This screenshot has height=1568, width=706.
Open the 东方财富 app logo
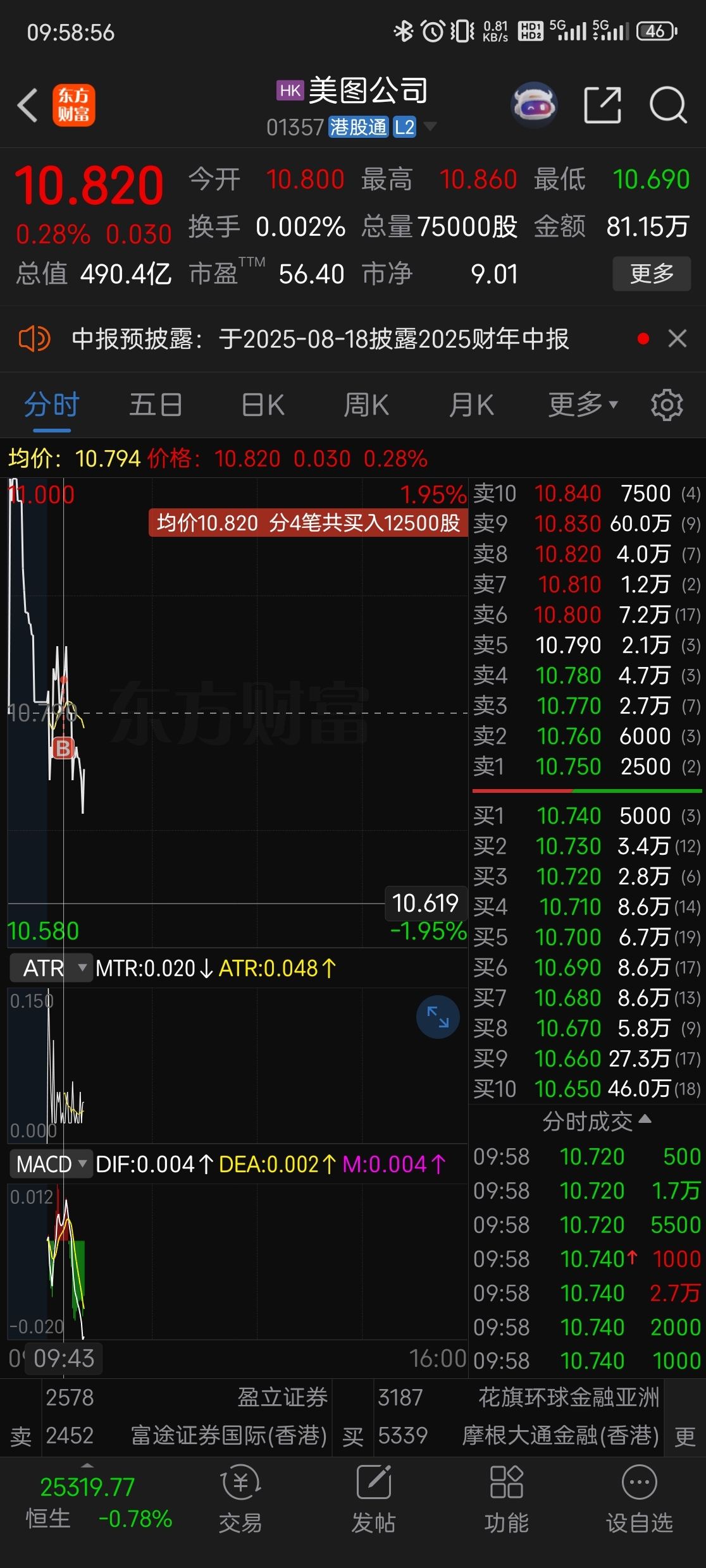pos(73,105)
